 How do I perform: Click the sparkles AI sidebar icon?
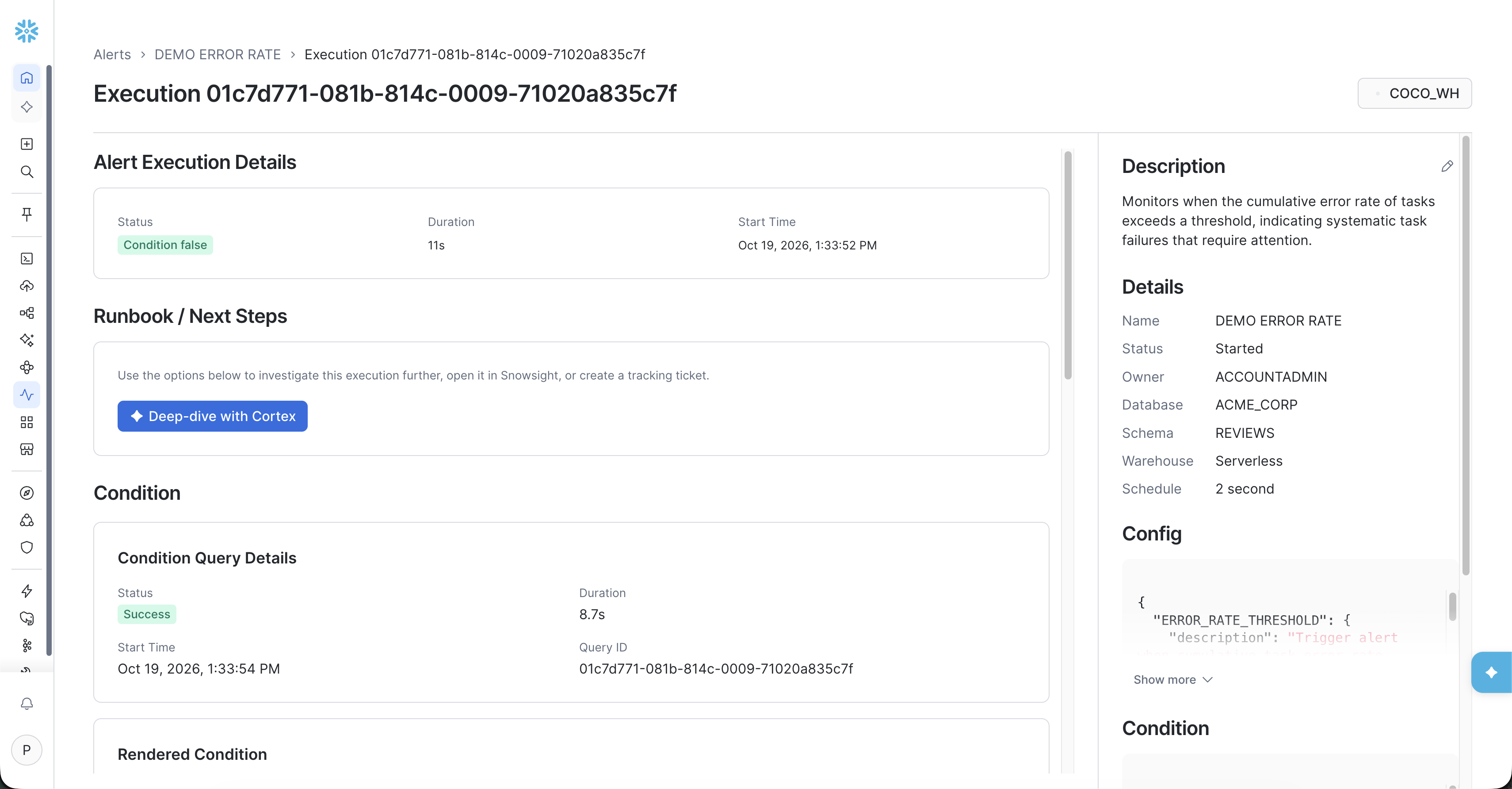[27, 340]
